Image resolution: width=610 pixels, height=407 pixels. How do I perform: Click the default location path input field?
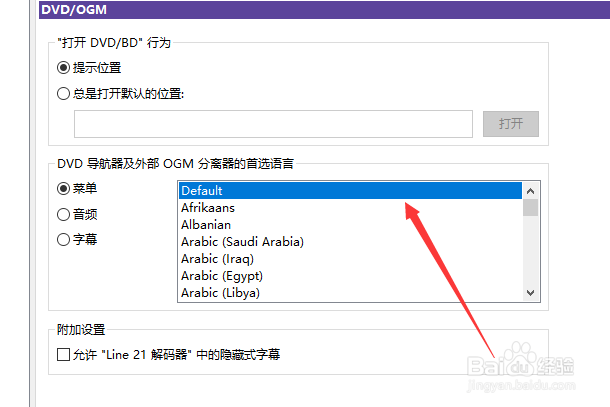point(273,124)
